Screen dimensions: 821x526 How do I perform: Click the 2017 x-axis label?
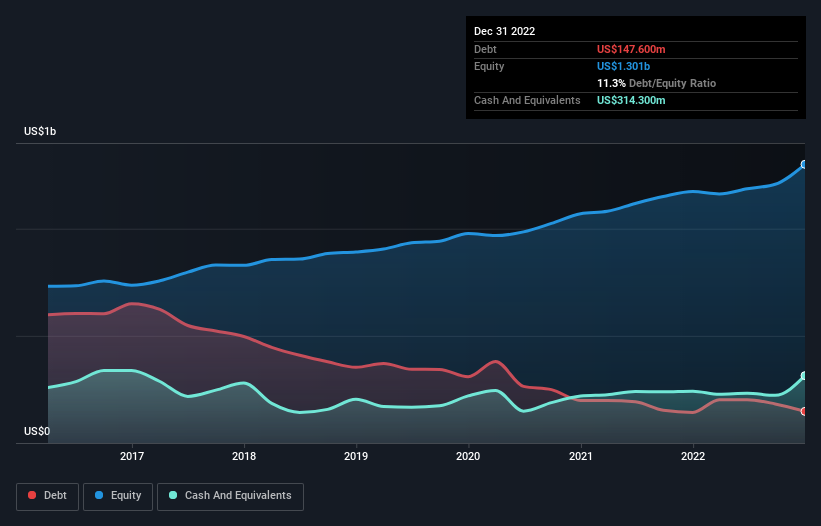[132, 456]
